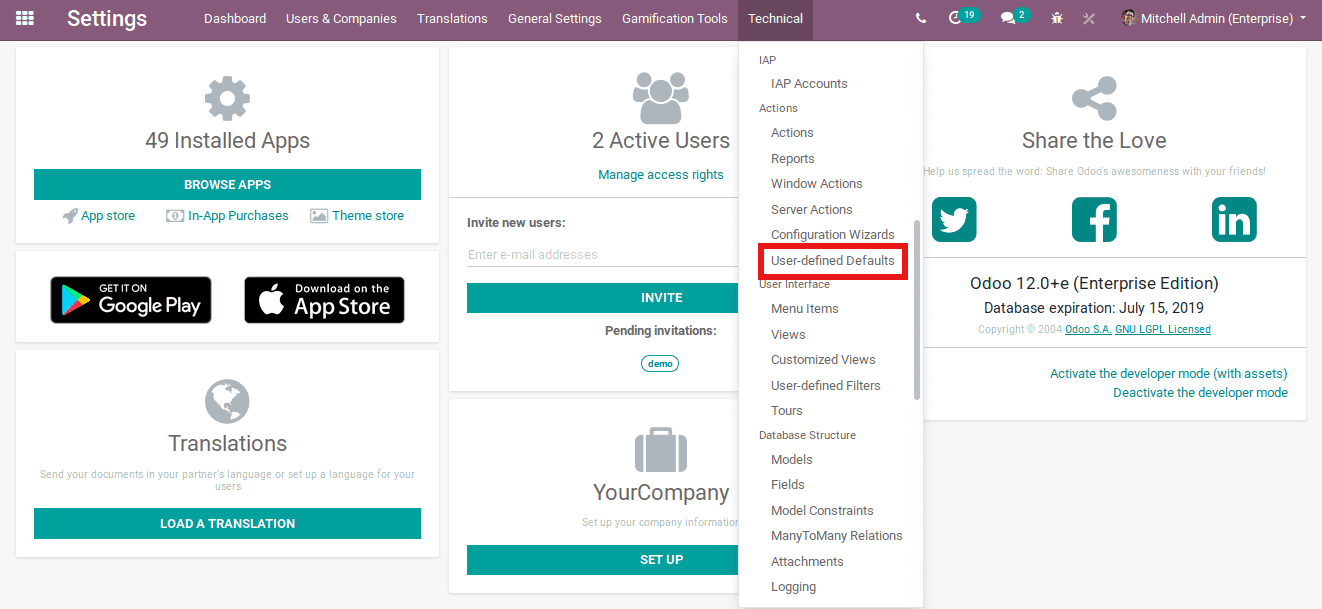1322x609 pixels.
Task: Click the YourCompany briefcase icon
Action: 661,450
